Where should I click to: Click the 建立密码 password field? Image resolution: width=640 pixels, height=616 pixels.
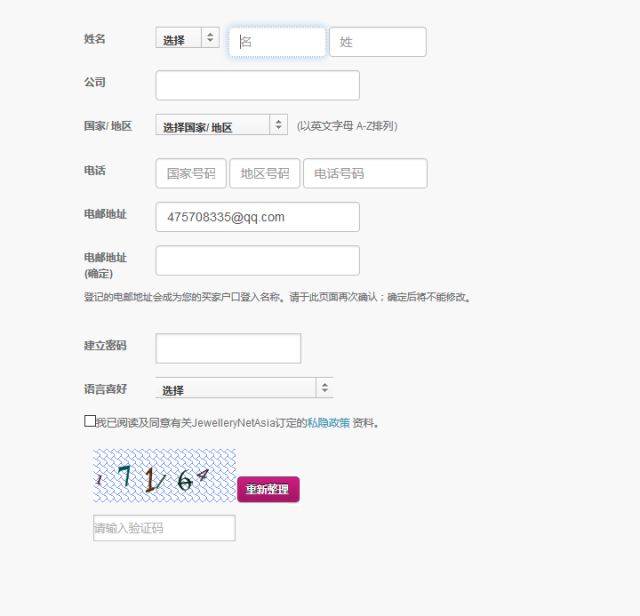[228, 349]
